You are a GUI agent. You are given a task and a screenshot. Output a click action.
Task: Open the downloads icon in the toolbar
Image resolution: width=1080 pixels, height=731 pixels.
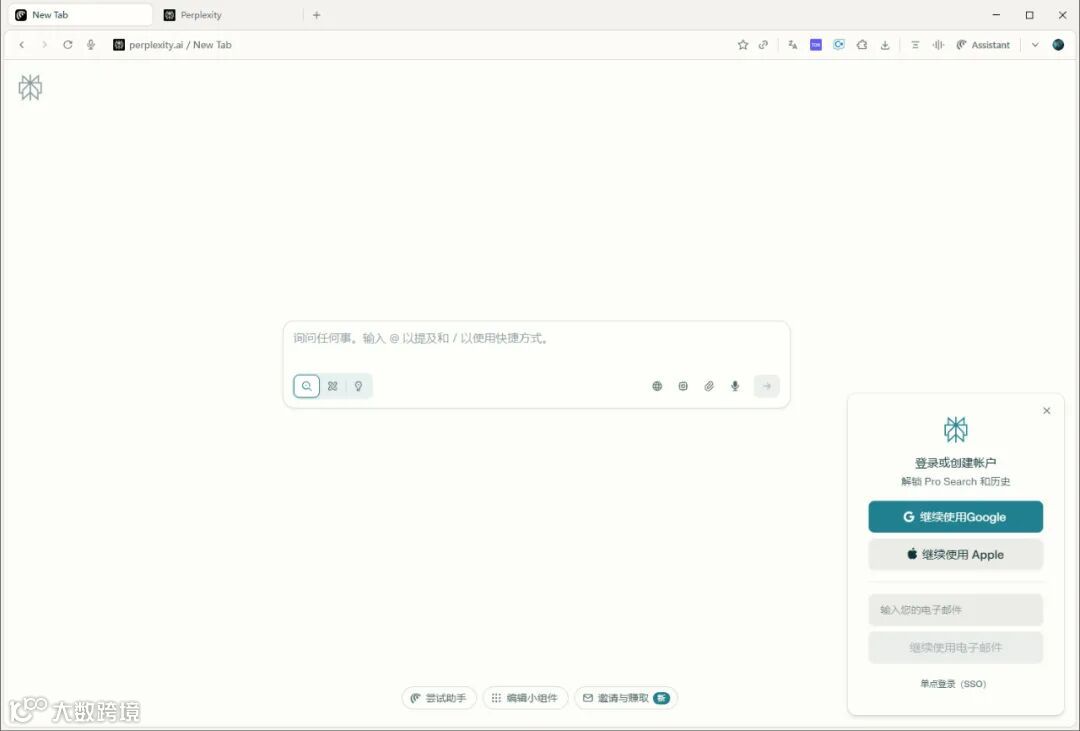[x=885, y=45]
